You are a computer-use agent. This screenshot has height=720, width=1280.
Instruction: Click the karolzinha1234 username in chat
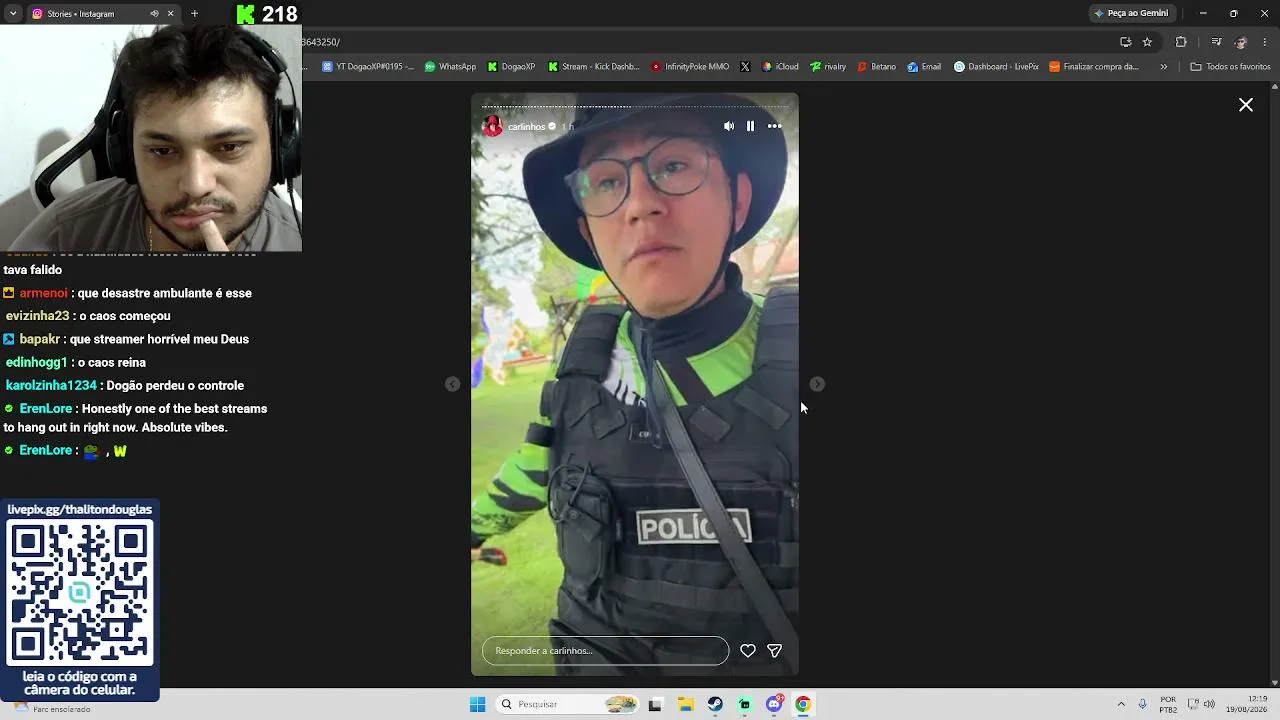pos(51,385)
